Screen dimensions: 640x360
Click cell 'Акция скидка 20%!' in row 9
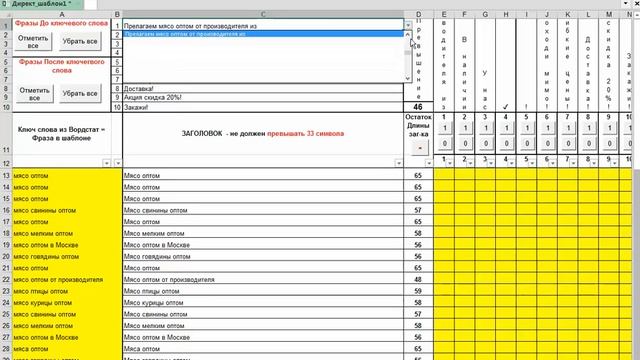pyautogui.click(x=263, y=98)
